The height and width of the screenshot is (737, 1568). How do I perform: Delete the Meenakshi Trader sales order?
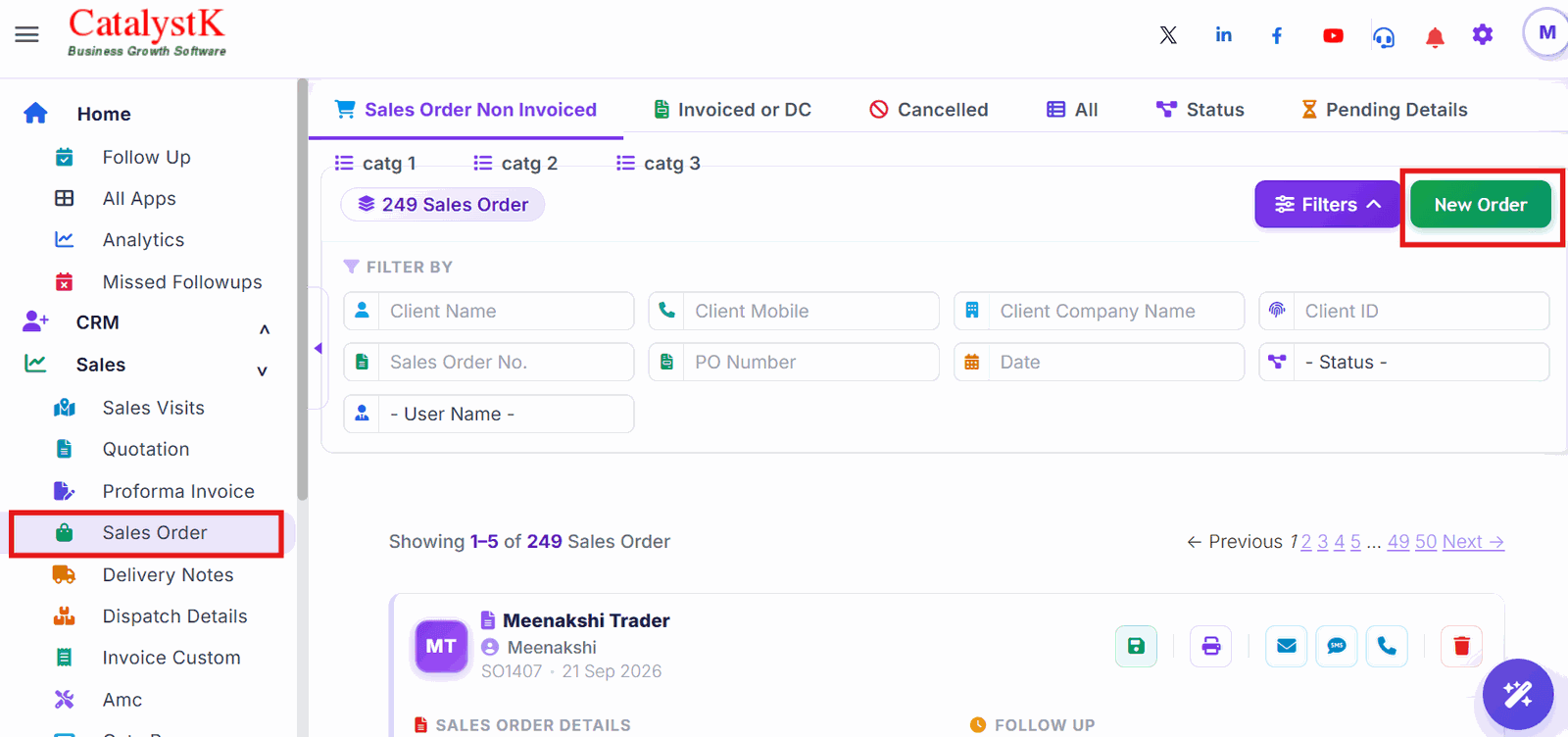1461,646
